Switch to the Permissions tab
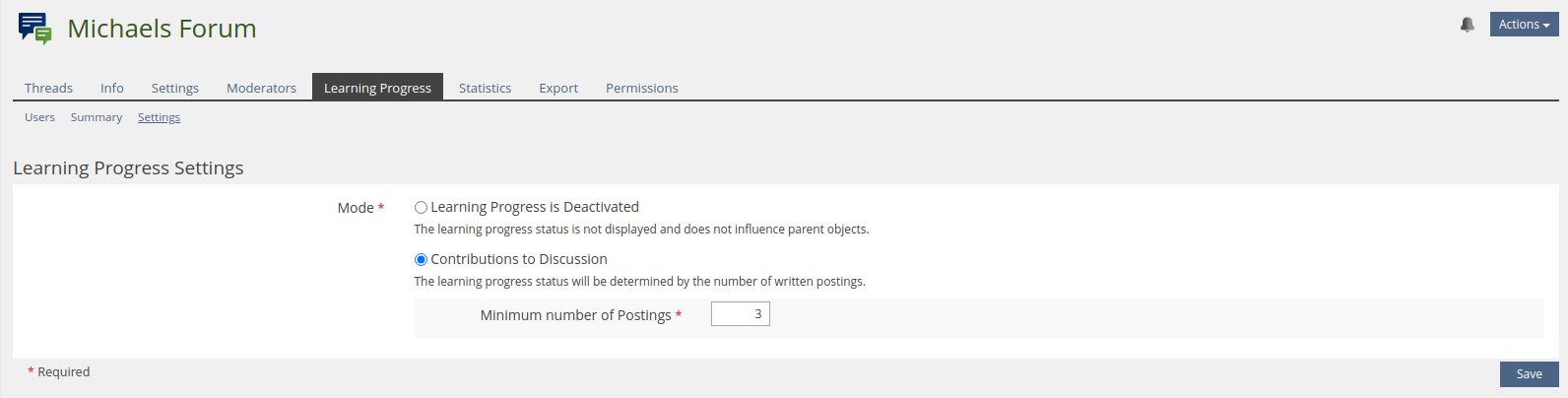 (641, 88)
